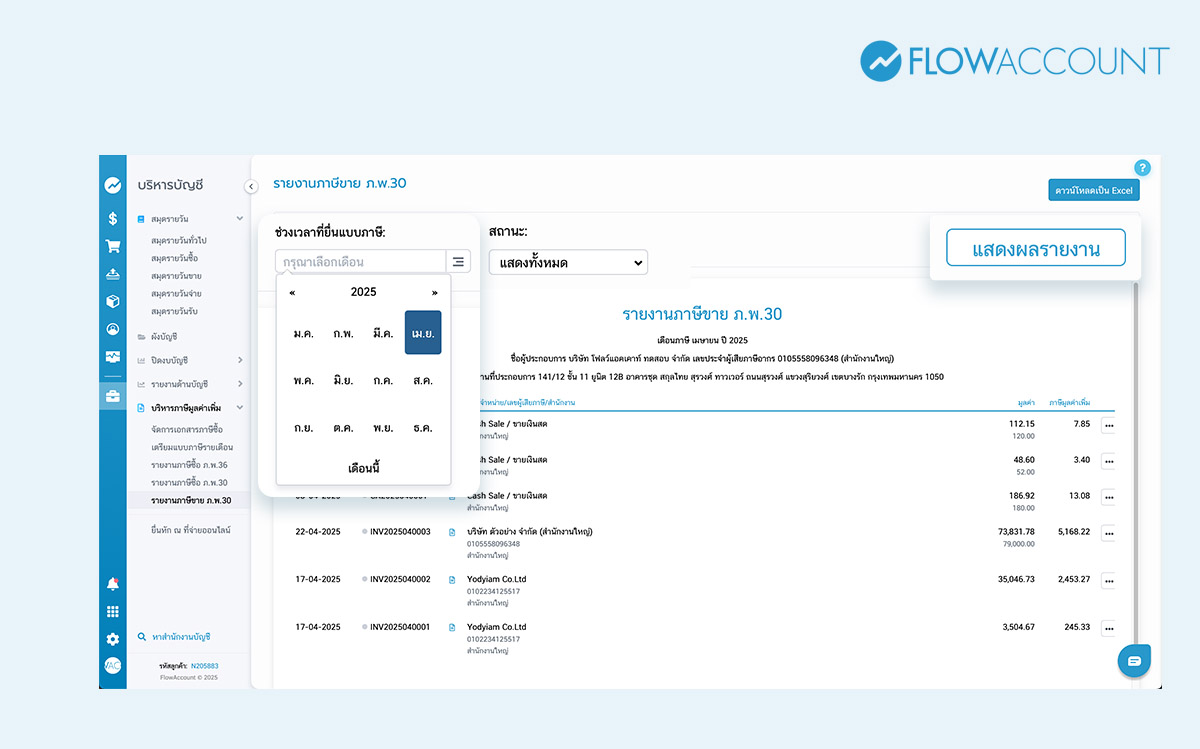Open the sales dollar-sign icon in sidebar
Viewport: 1200px width, 749px height.
coord(113,218)
